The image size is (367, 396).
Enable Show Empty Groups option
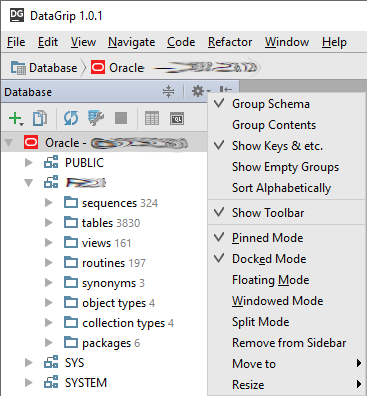(287, 167)
